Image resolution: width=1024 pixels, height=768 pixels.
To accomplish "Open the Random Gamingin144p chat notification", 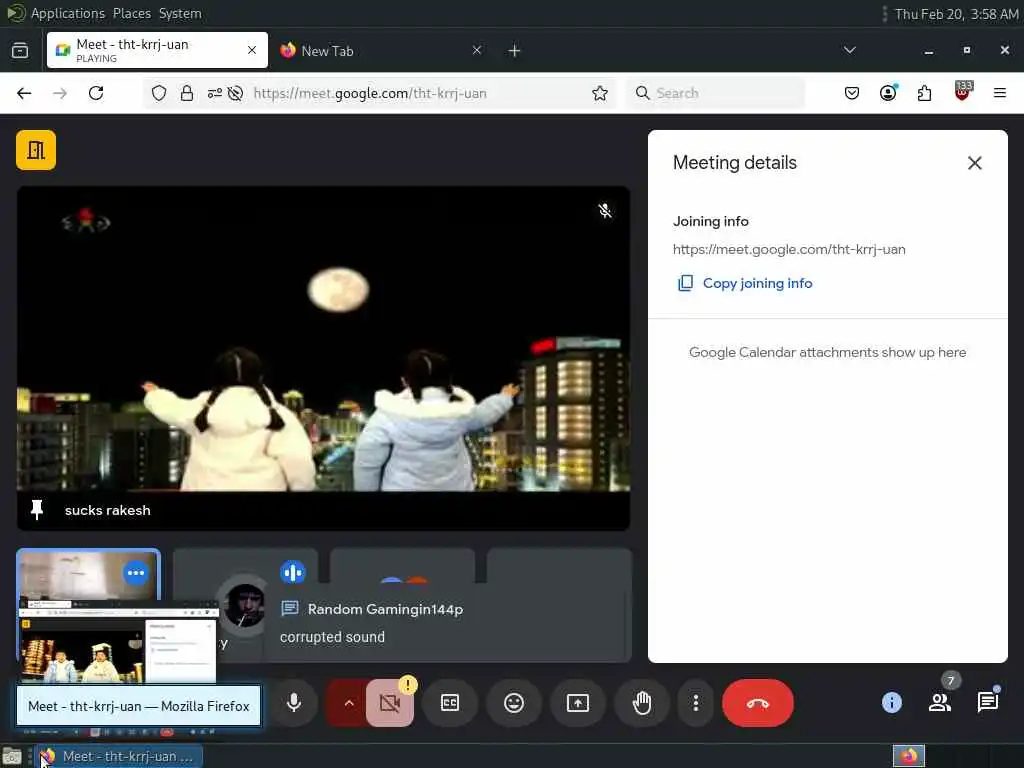I will click(447, 622).
